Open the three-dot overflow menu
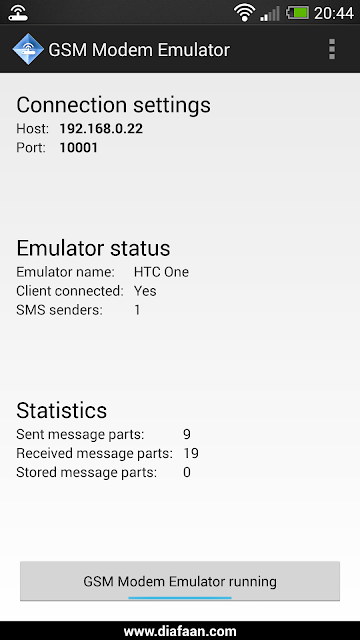Image resolution: width=360 pixels, height=640 pixels. click(332, 49)
